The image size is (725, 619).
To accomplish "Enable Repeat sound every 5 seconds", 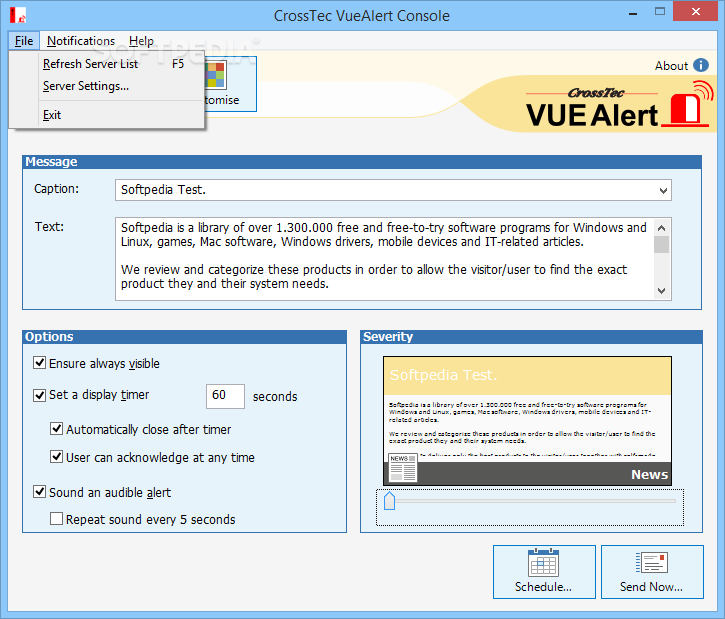I will tap(56, 519).
